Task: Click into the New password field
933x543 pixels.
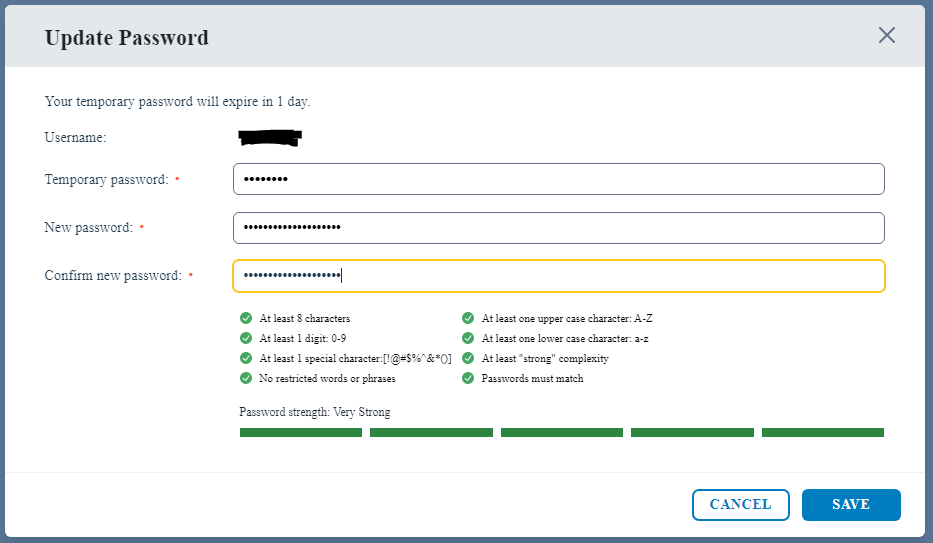Action: click(559, 228)
